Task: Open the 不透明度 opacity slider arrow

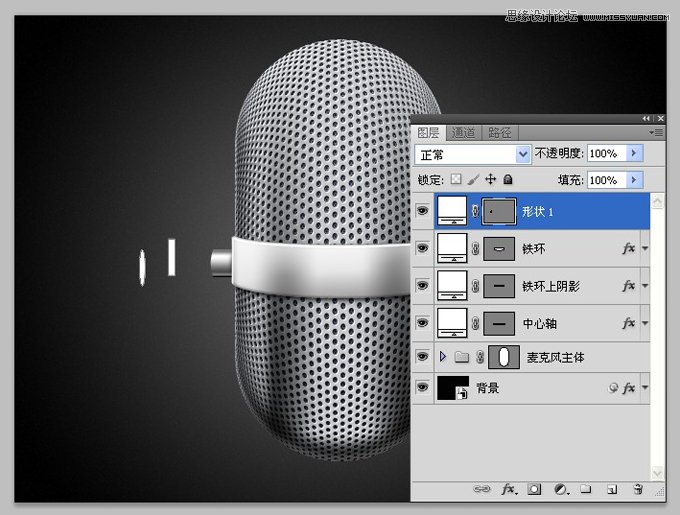Action: (634, 153)
